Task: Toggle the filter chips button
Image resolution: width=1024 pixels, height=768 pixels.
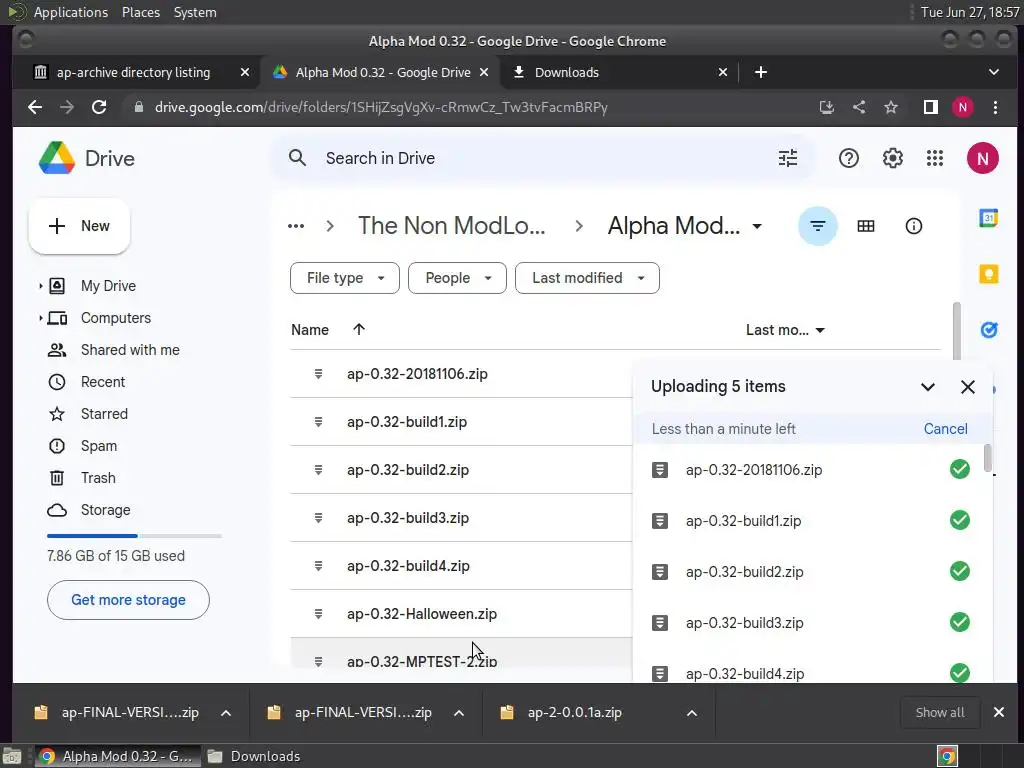Action: 817,226
